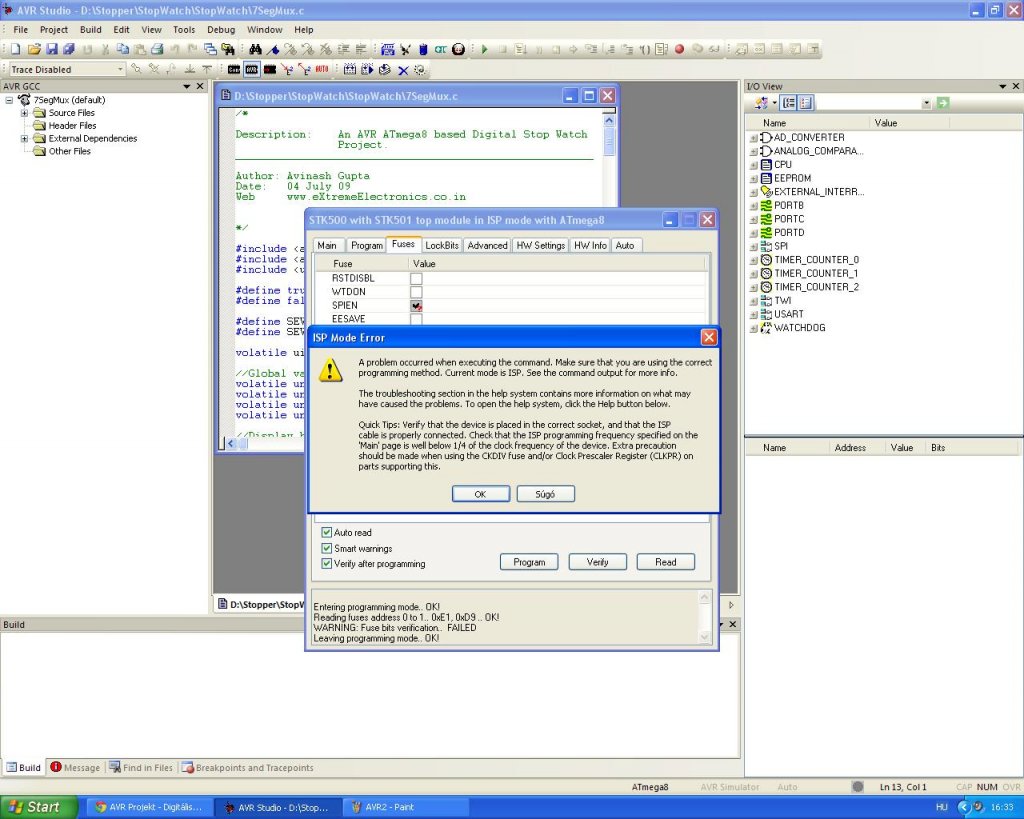Open the Trace Disabled dropdown

click(x=120, y=69)
